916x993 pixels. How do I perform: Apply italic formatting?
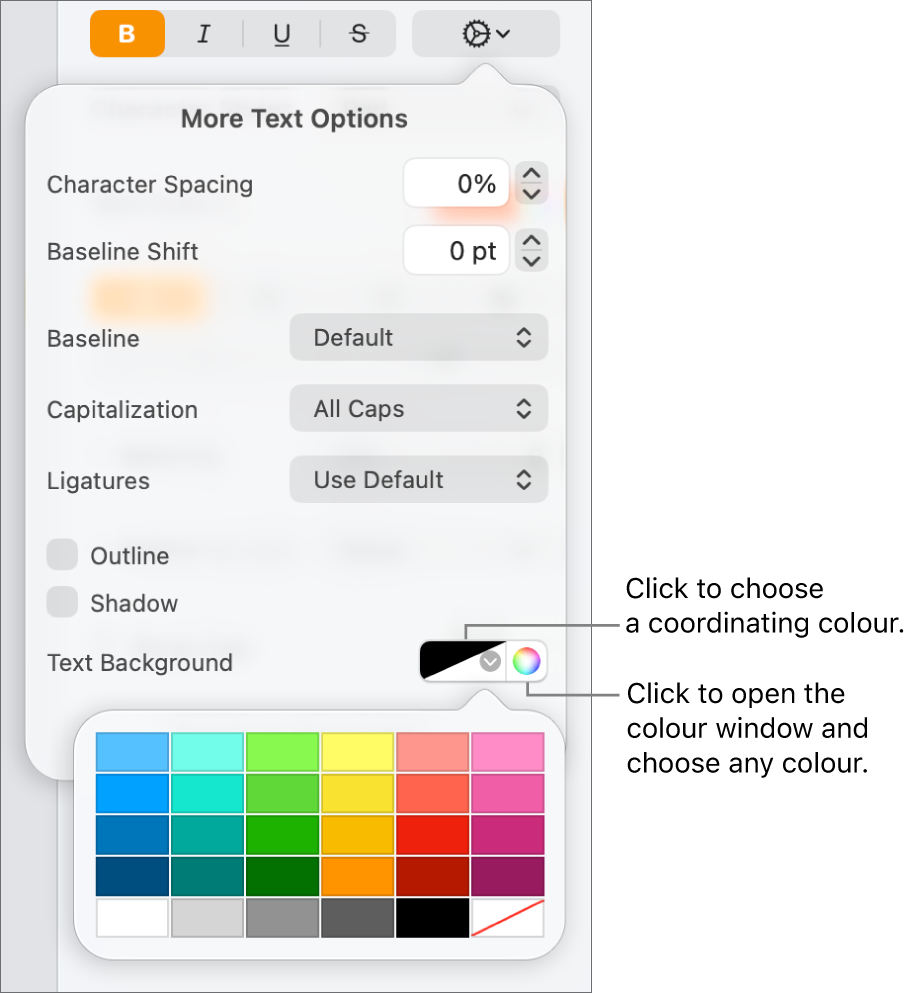(204, 33)
